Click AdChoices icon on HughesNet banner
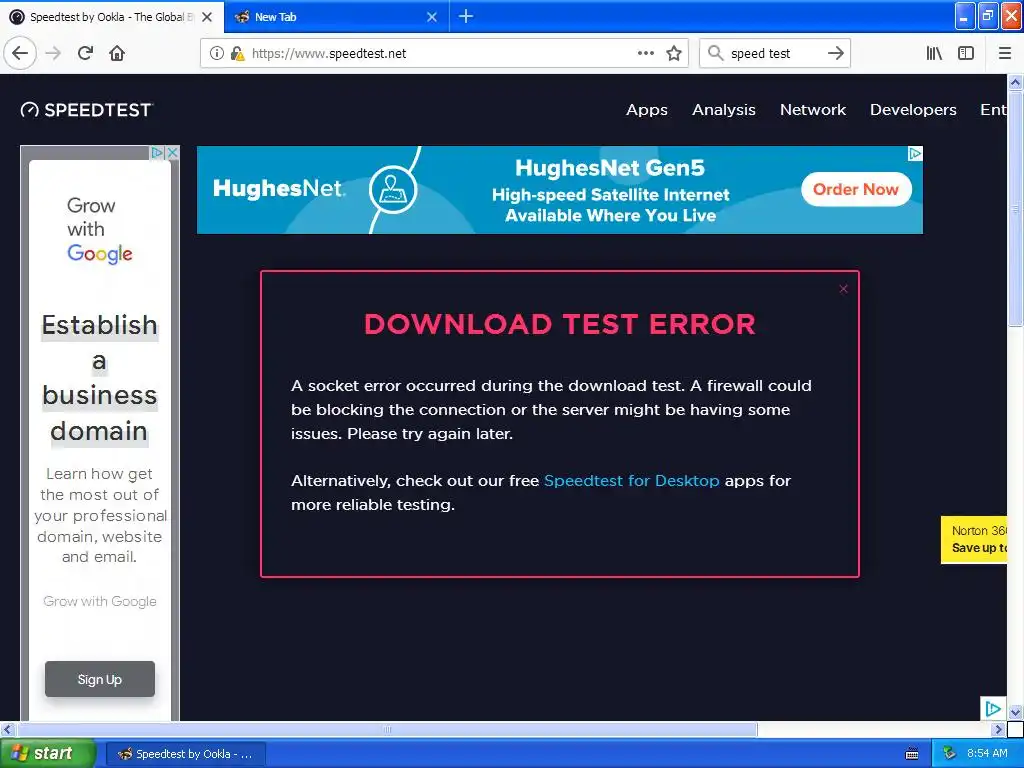The image size is (1024, 768). 915,153
